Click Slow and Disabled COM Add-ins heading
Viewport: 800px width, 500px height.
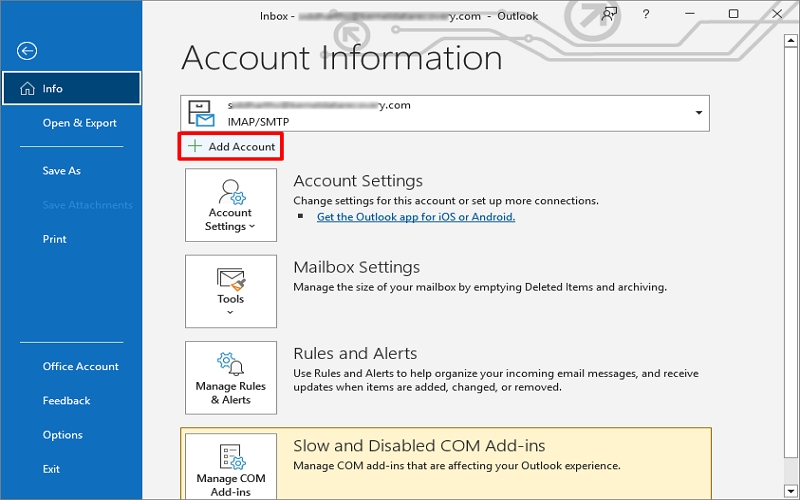(419, 445)
